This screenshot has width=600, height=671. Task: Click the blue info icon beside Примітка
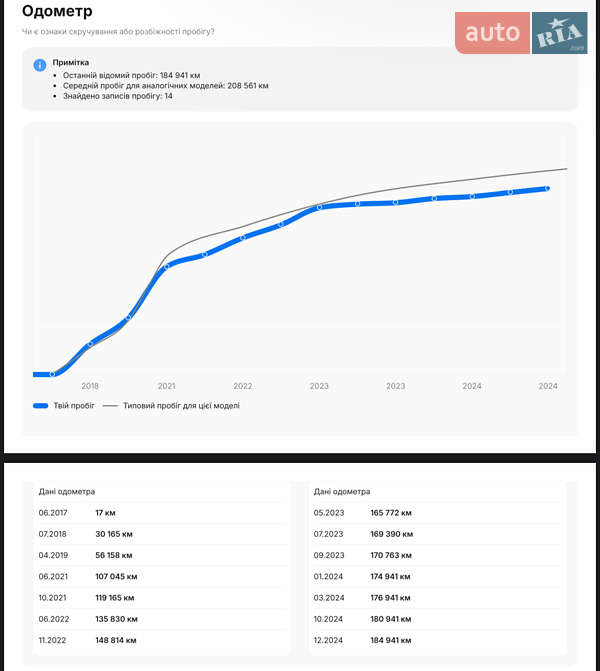(40, 65)
